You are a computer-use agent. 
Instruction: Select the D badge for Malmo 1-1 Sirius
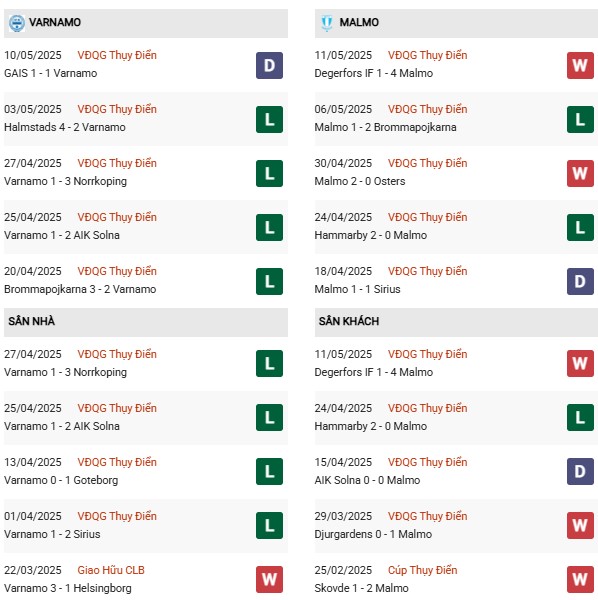[580, 281]
